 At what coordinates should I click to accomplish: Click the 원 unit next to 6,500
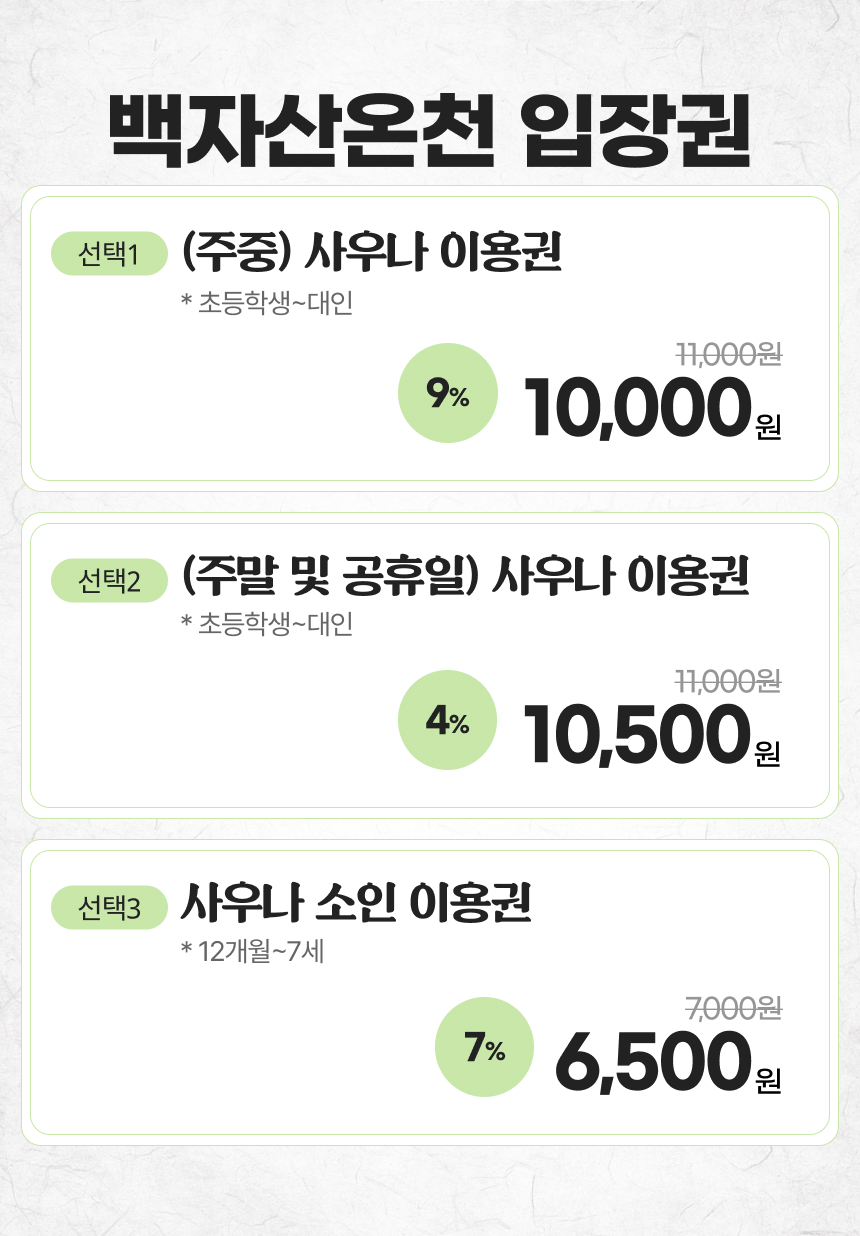pos(768,1080)
